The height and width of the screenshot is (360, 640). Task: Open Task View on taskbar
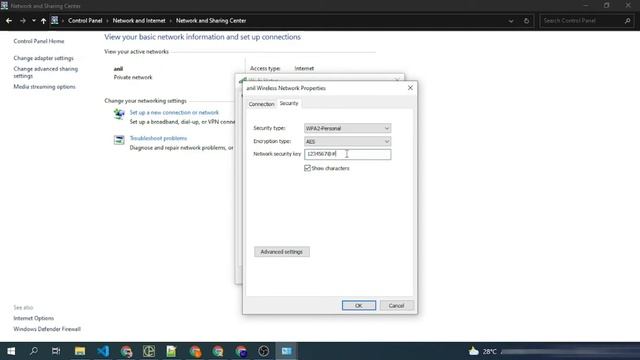pyautogui.click(x=56, y=351)
